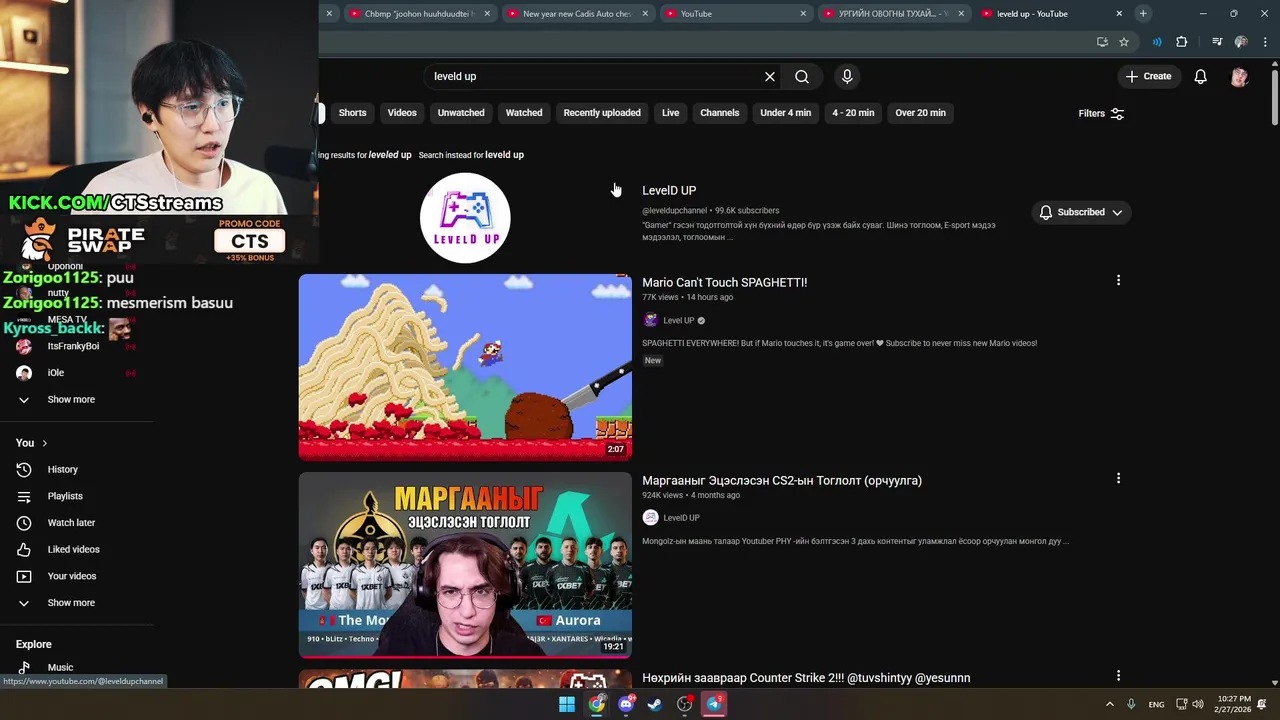Open the Subscribed dropdown for LevelD UP
The width and height of the screenshot is (1280, 720).
pyautogui.click(x=1081, y=212)
